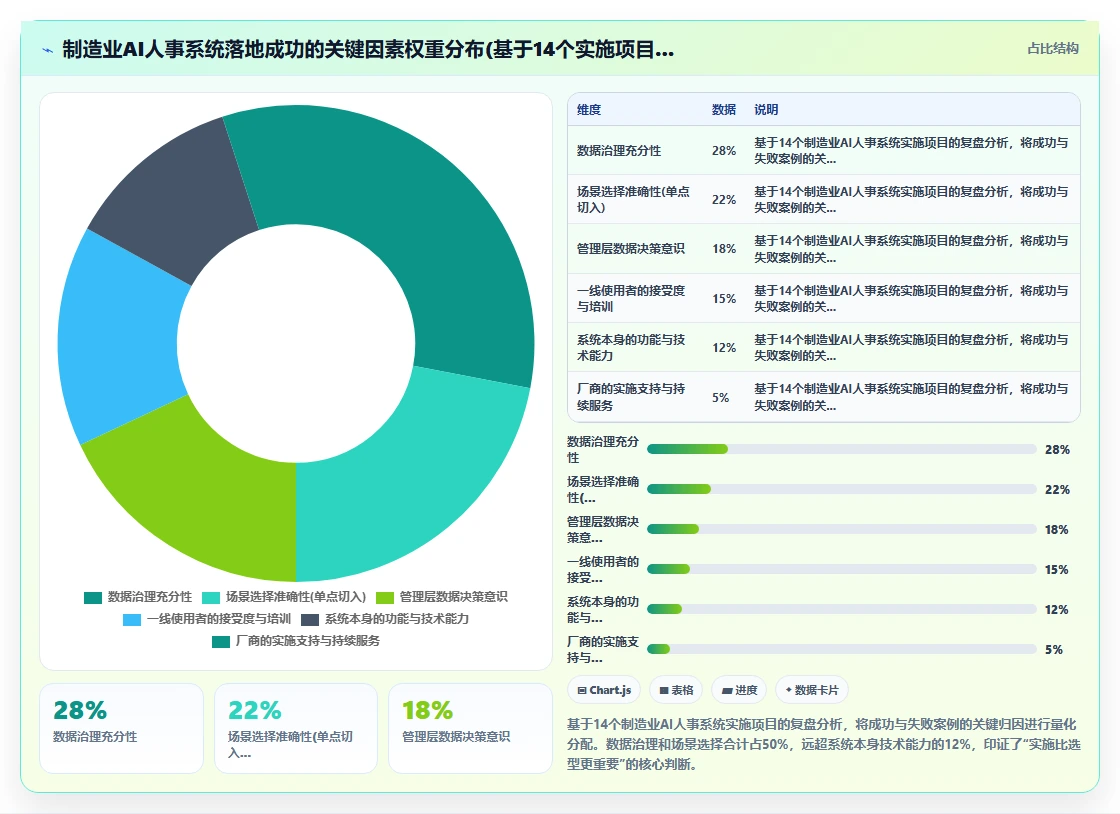The image size is (1120, 814).
Task: Click 场景选择准确性(单点切入) table cell
Action: click(x=634, y=200)
